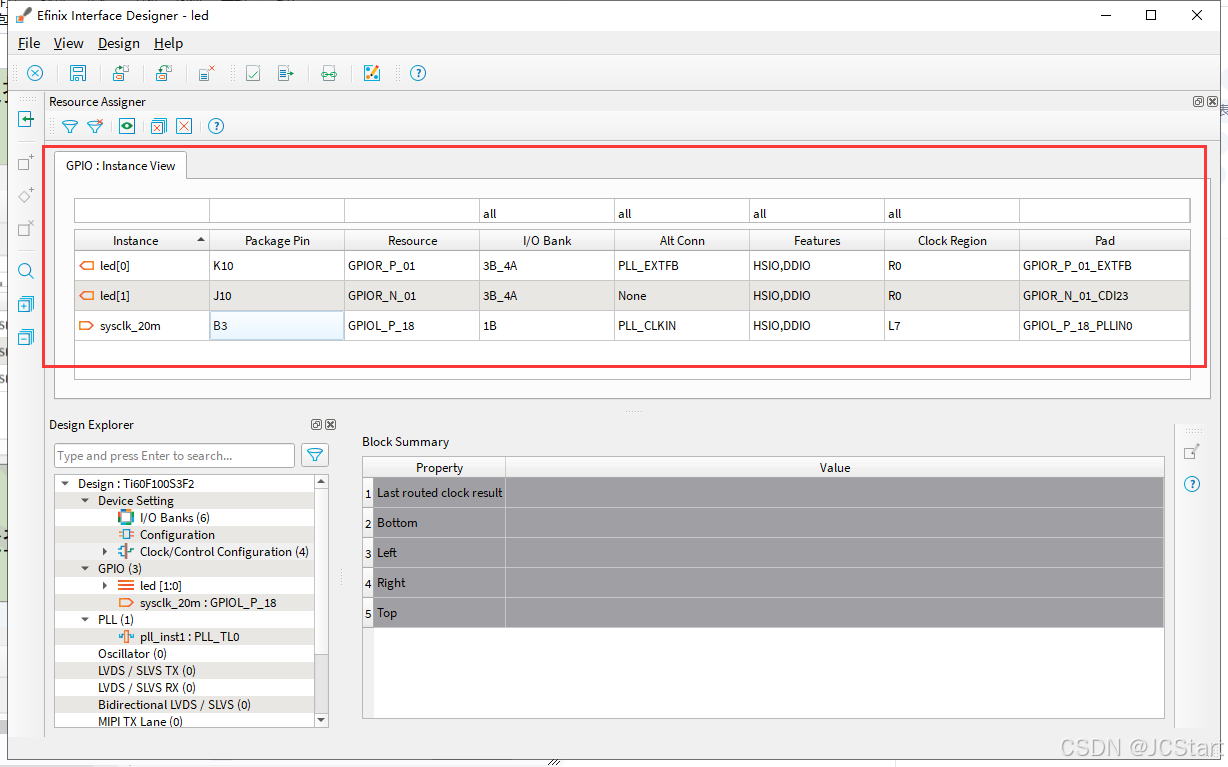Select pll_inst1 : PLL_TL0 tree item
The height and width of the screenshot is (767, 1228).
pos(189,637)
